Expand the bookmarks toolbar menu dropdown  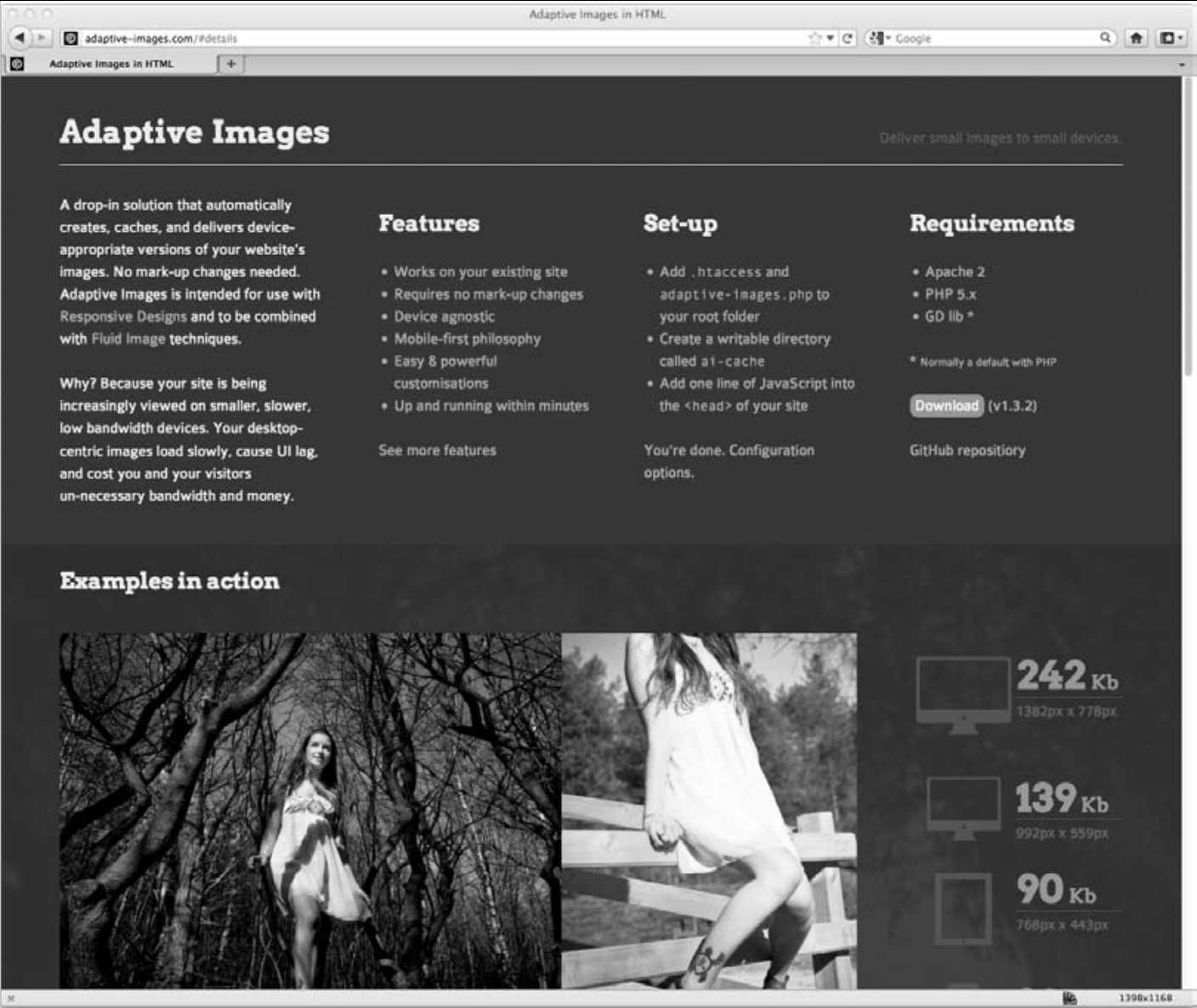1172,38
